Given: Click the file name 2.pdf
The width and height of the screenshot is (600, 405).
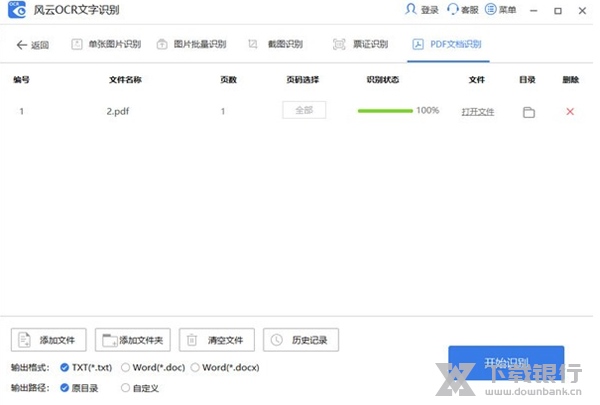Looking at the screenshot, I should [x=118, y=111].
